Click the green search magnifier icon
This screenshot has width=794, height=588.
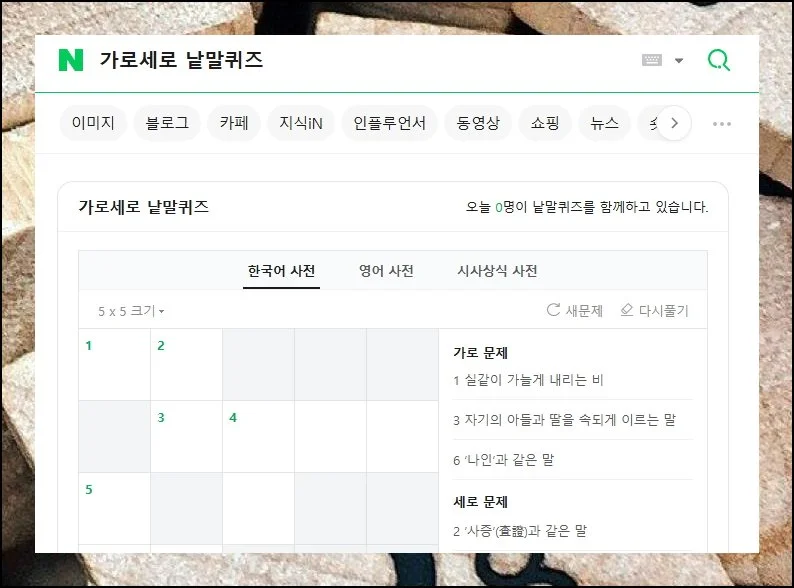coord(718,60)
